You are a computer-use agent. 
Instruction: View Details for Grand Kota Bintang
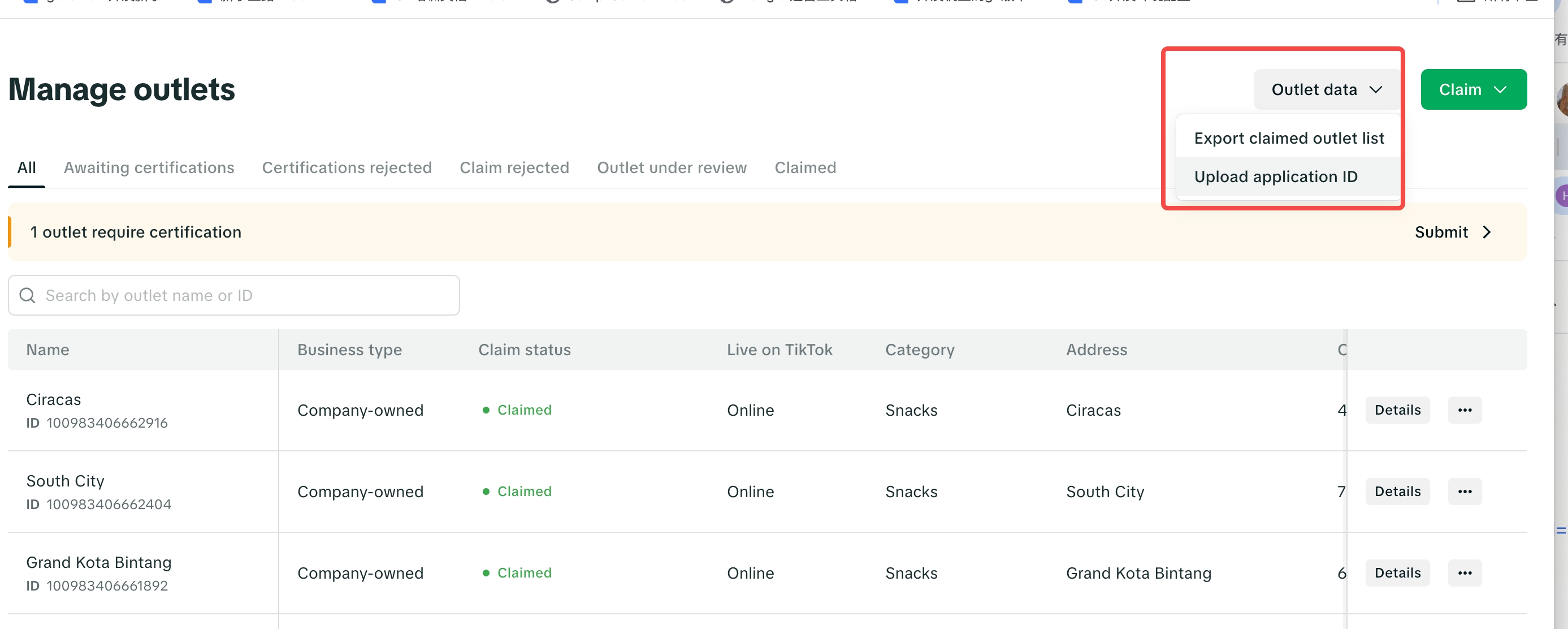pyautogui.click(x=1397, y=573)
